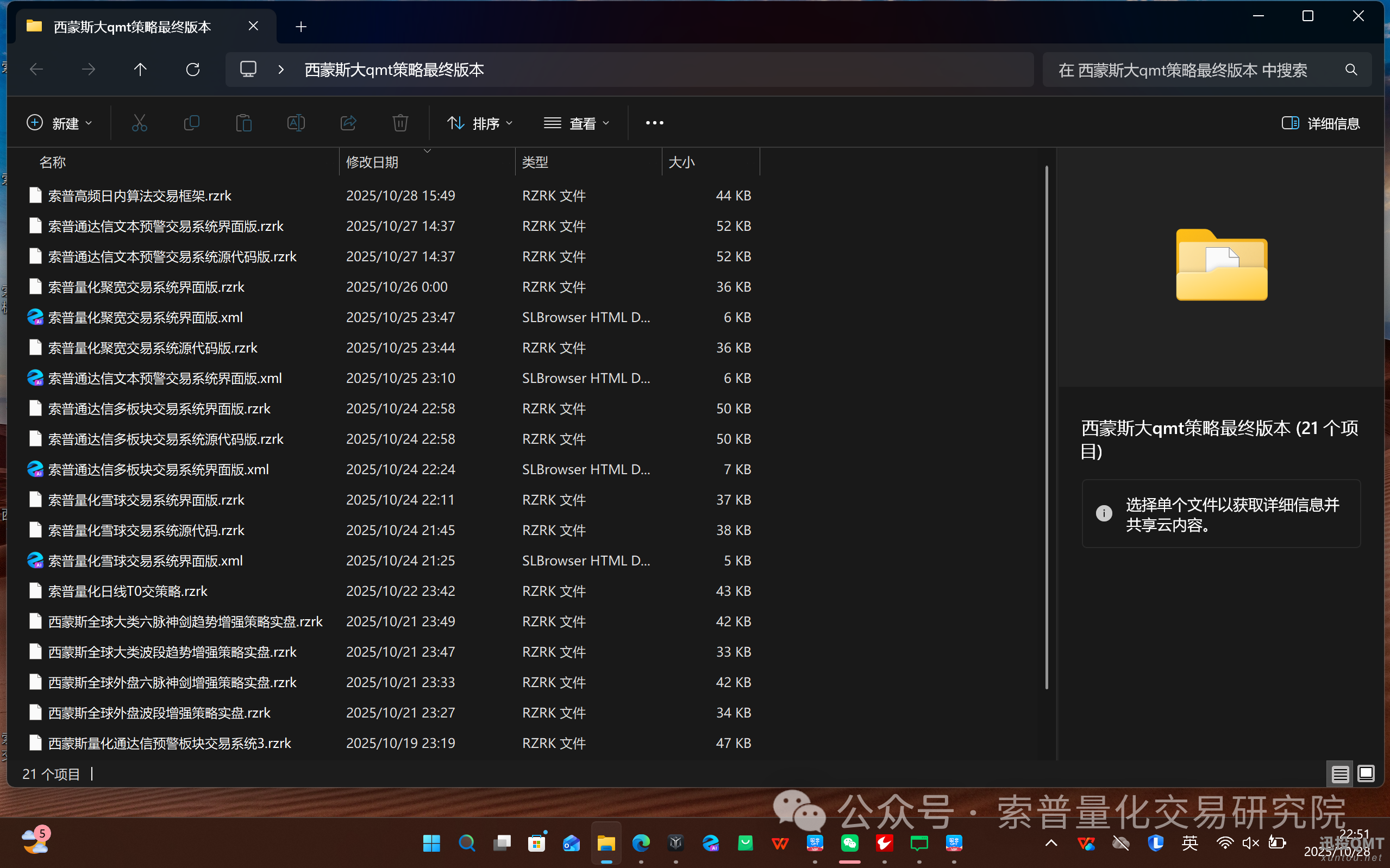The width and height of the screenshot is (1390, 868).
Task: Click the Copy icon in toolbar
Action: 191,123
